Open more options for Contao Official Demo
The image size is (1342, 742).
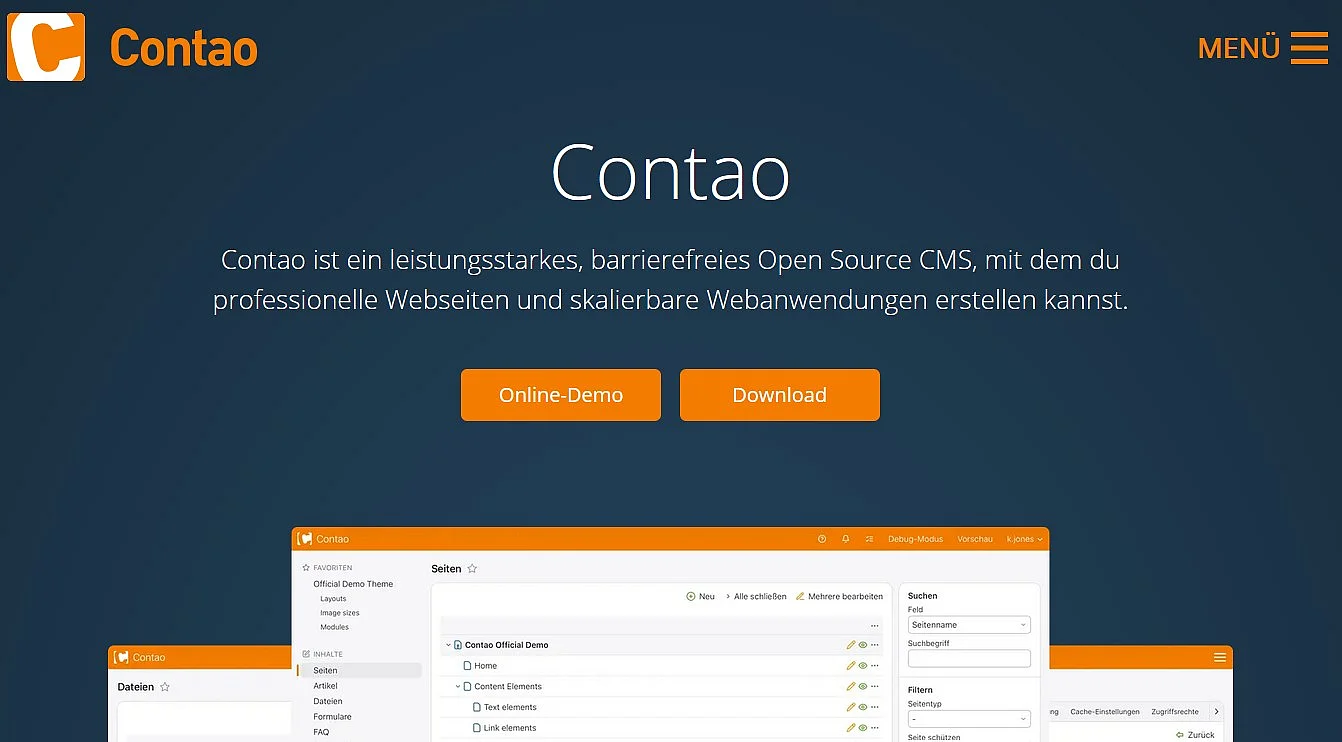click(875, 645)
